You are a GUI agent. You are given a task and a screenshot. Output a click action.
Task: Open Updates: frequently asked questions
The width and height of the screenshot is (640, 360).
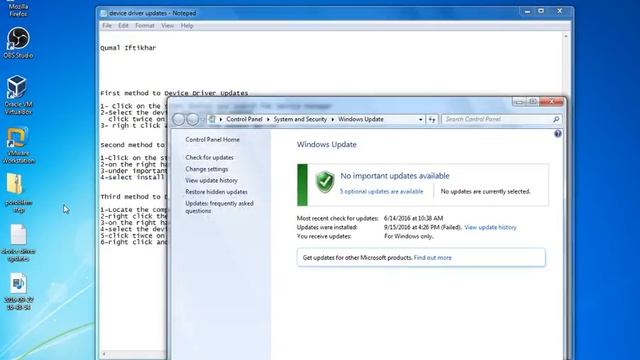coord(219,207)
